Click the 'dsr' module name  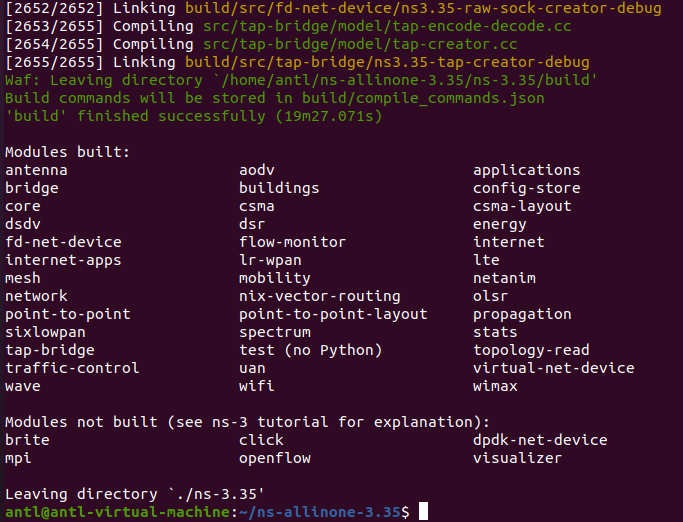pos(252,224)
